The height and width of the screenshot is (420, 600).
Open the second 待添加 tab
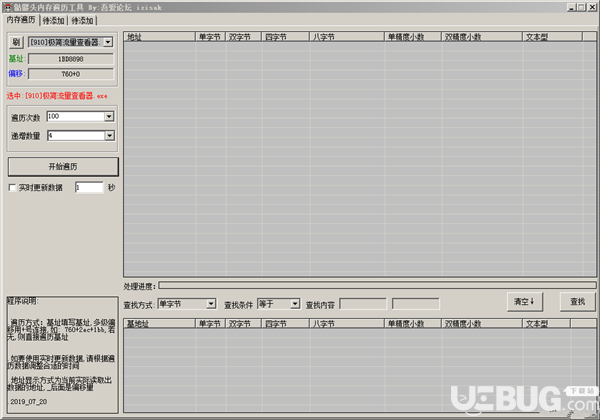coord(82,21)
